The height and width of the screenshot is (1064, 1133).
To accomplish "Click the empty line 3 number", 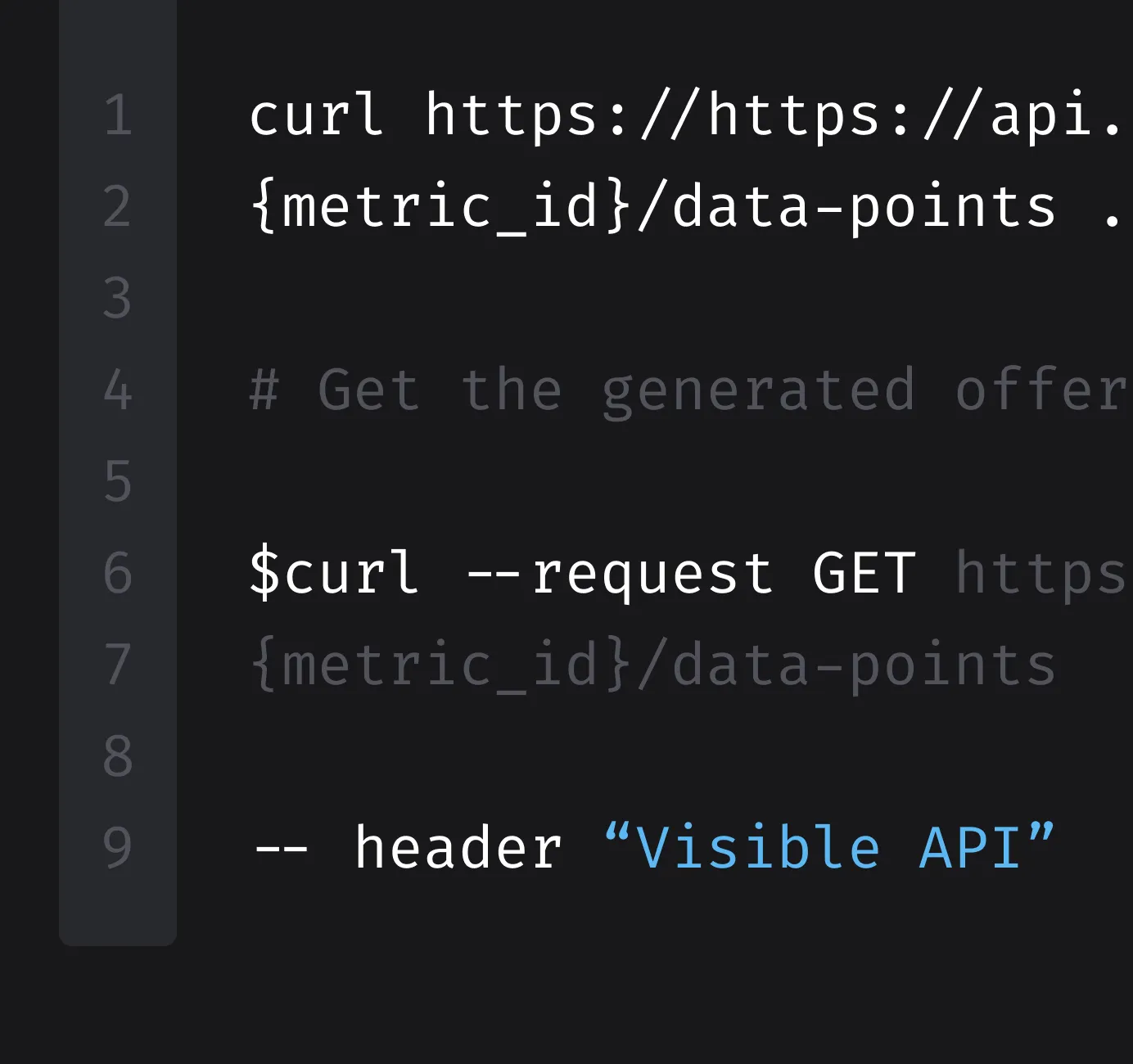I will (x=118, y=299).
